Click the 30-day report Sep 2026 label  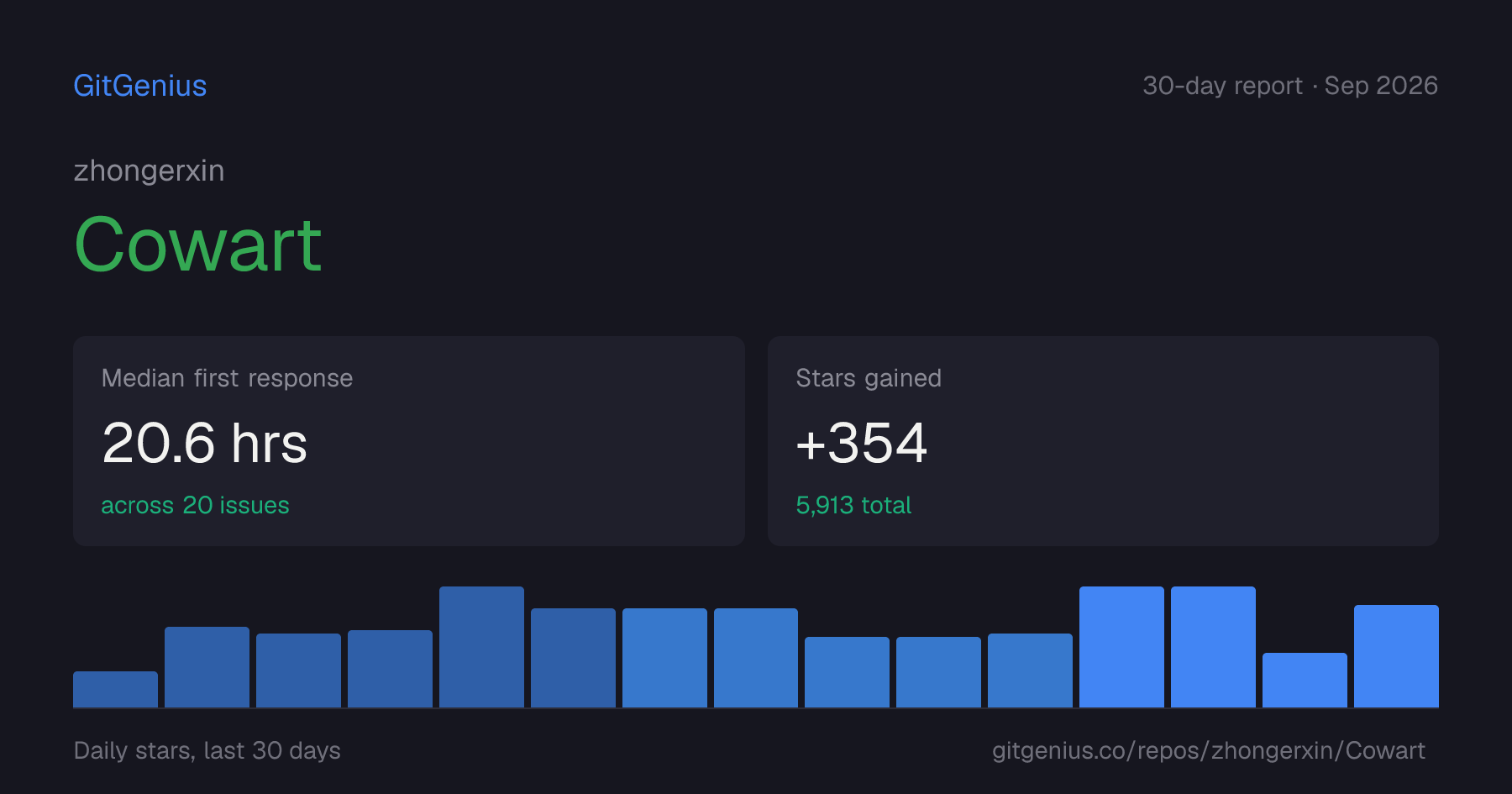[1290, 86]
